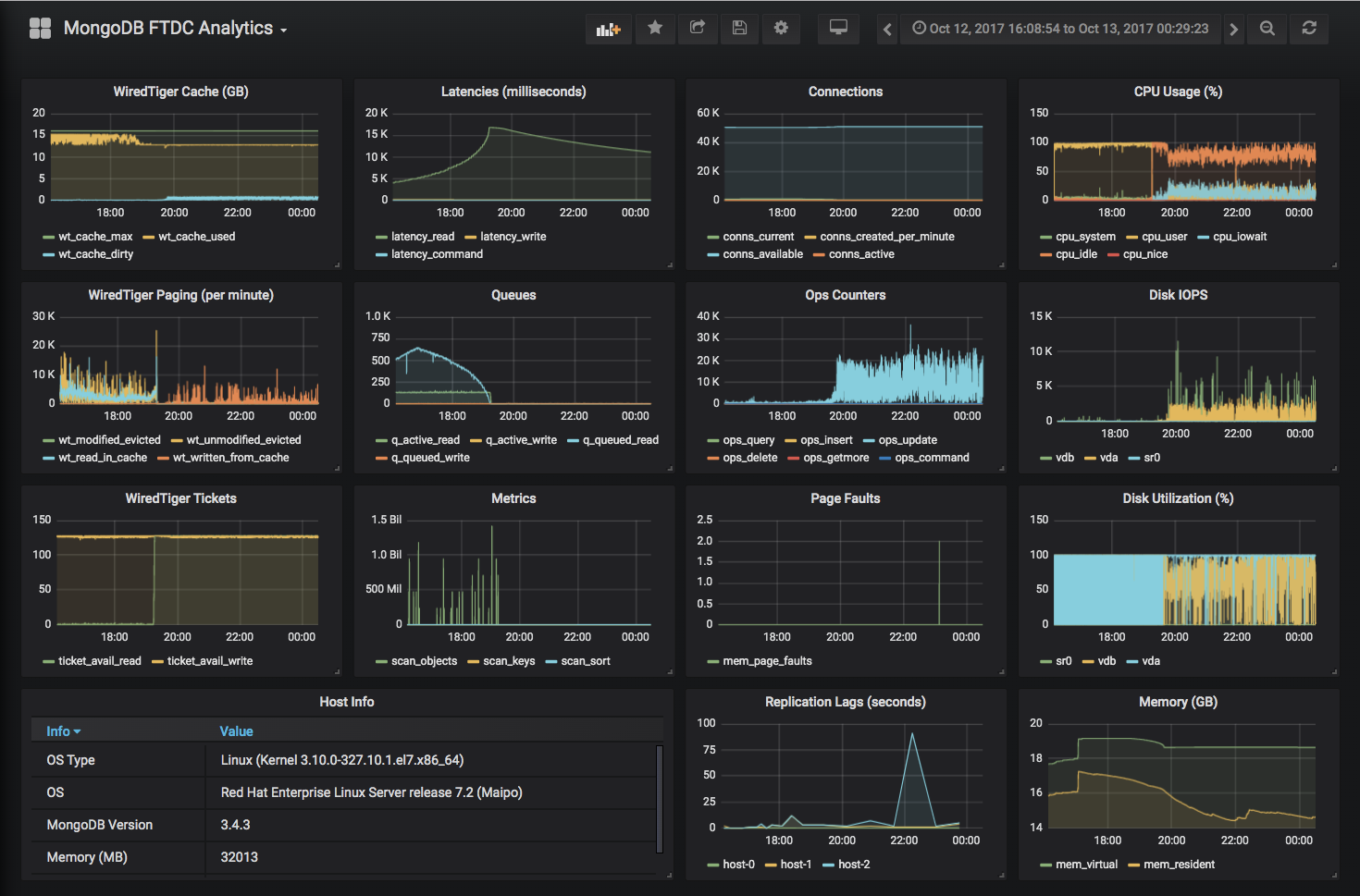The height and width of the screenshot is (896, 1360).
Task: Shift time range back with the left arrow
Action: pyautogui.click(x=886, y=28)
